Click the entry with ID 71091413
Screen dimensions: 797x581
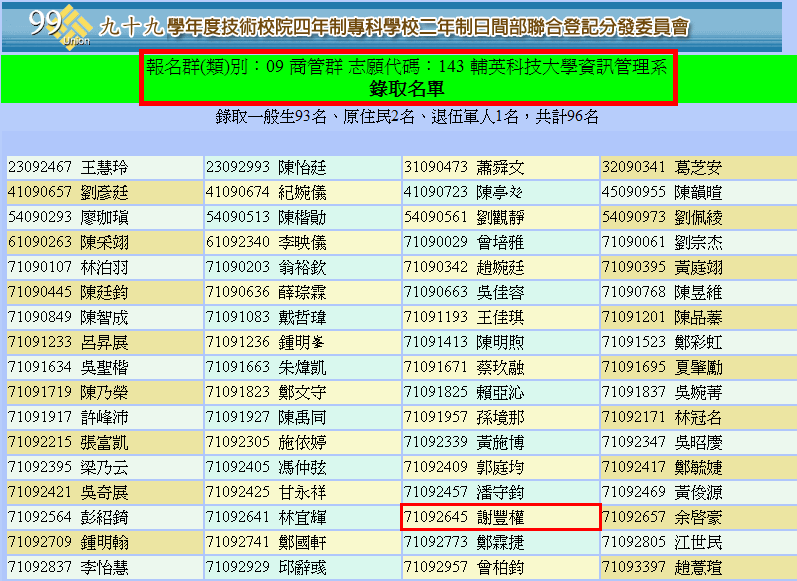(501, 343)
